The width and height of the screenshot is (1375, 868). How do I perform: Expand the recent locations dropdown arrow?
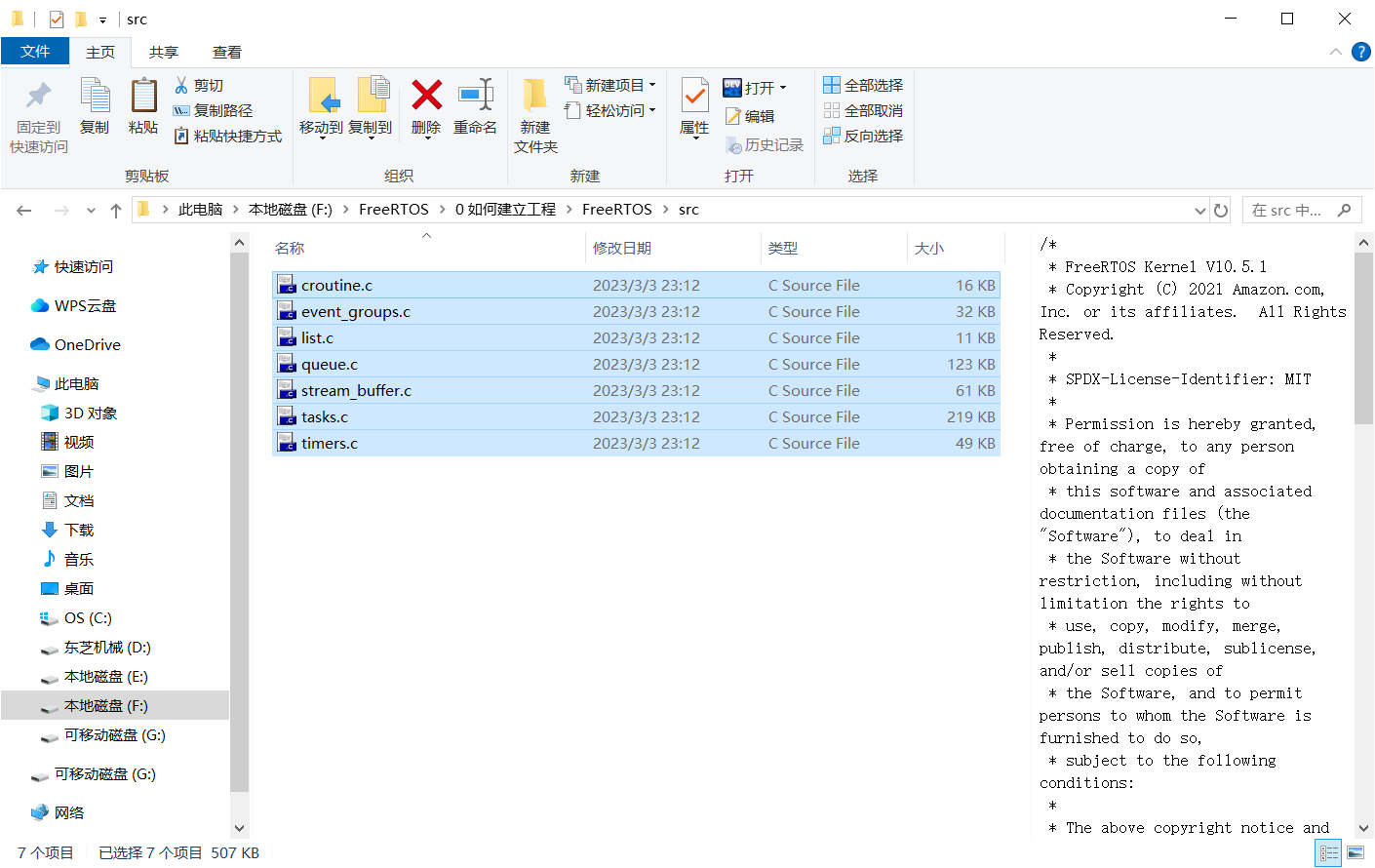[91, 211]
